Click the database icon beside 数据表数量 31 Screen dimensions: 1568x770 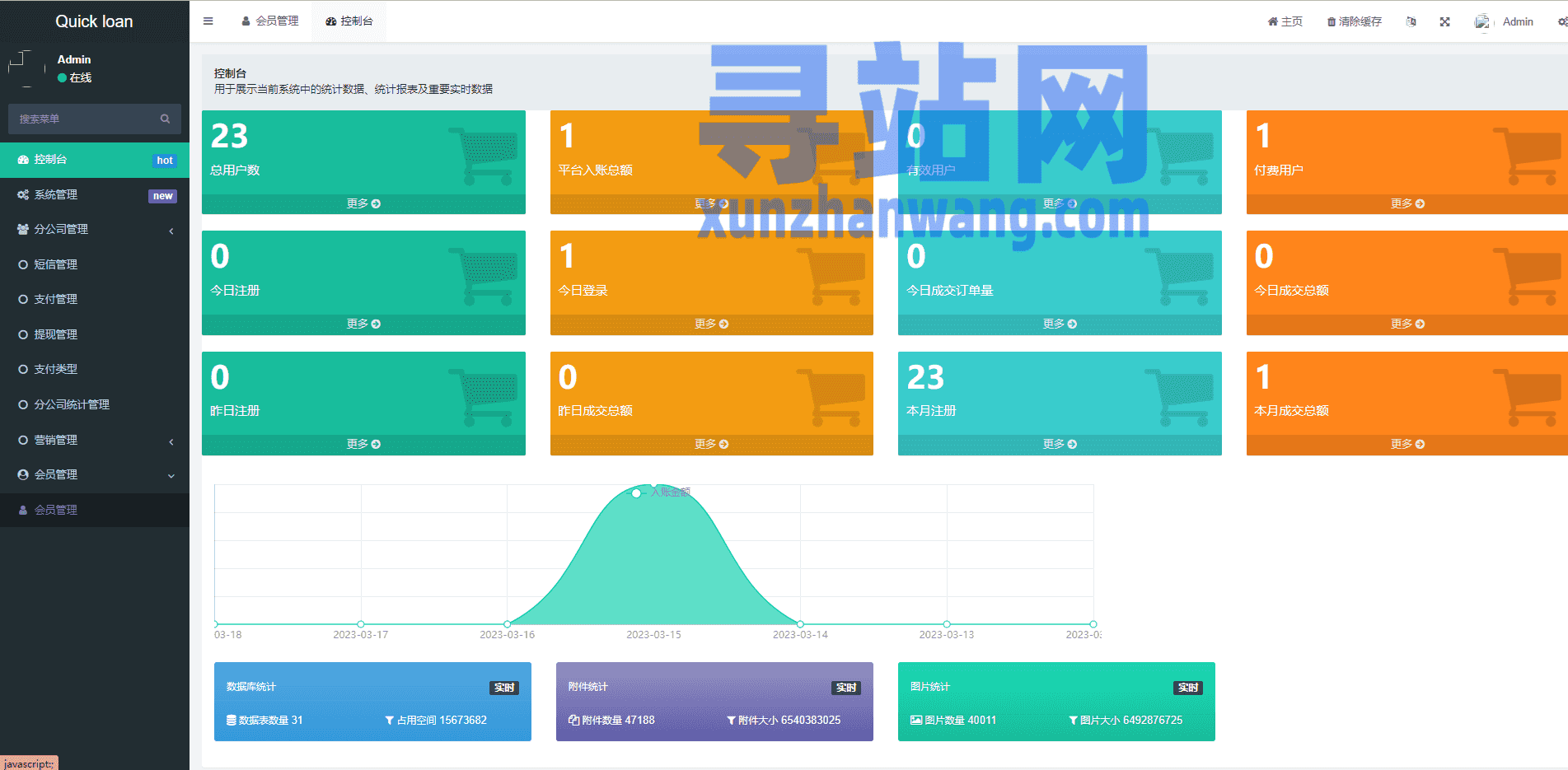tap(232, 721)
